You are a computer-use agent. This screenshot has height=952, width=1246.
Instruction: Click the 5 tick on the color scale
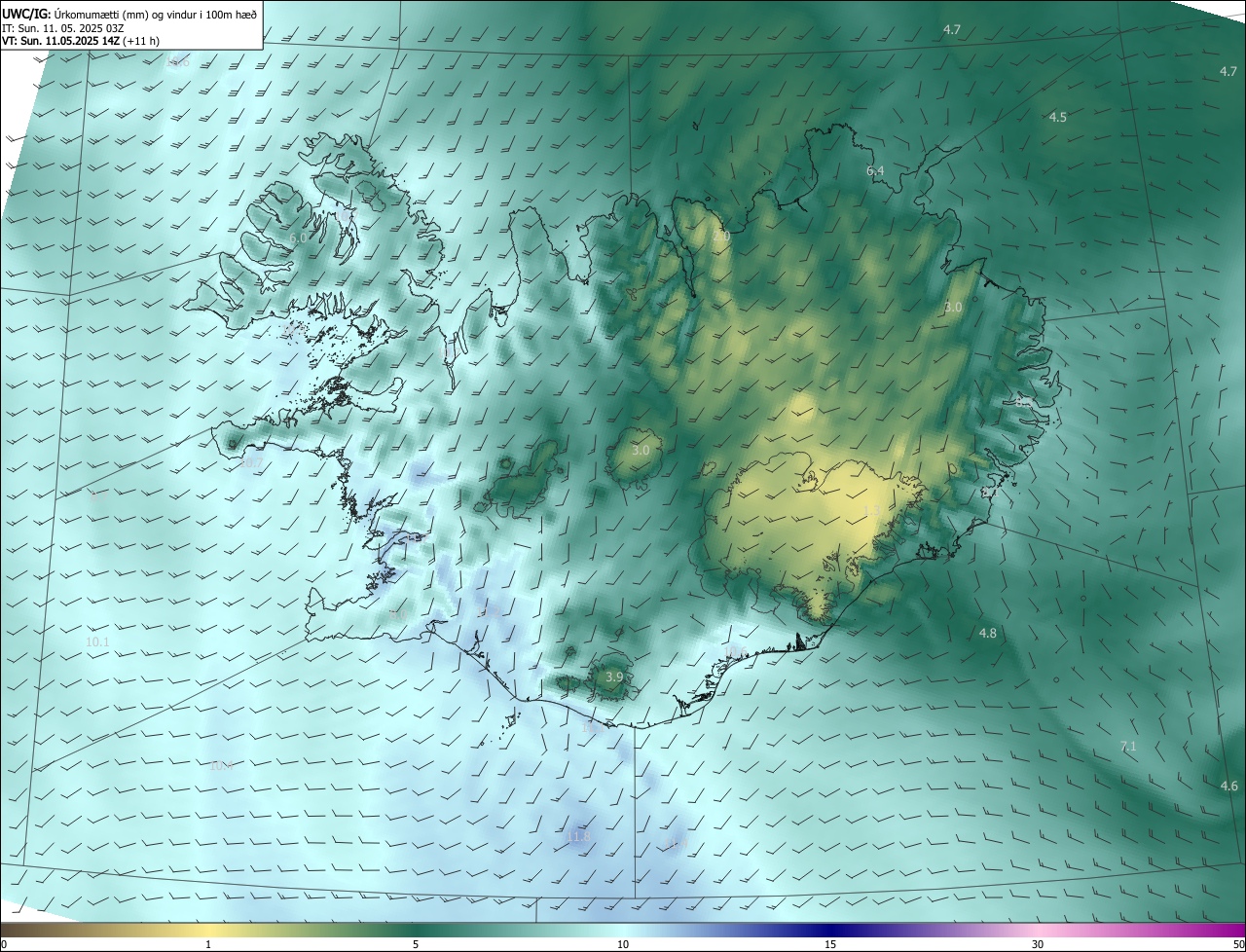point(416,944)
